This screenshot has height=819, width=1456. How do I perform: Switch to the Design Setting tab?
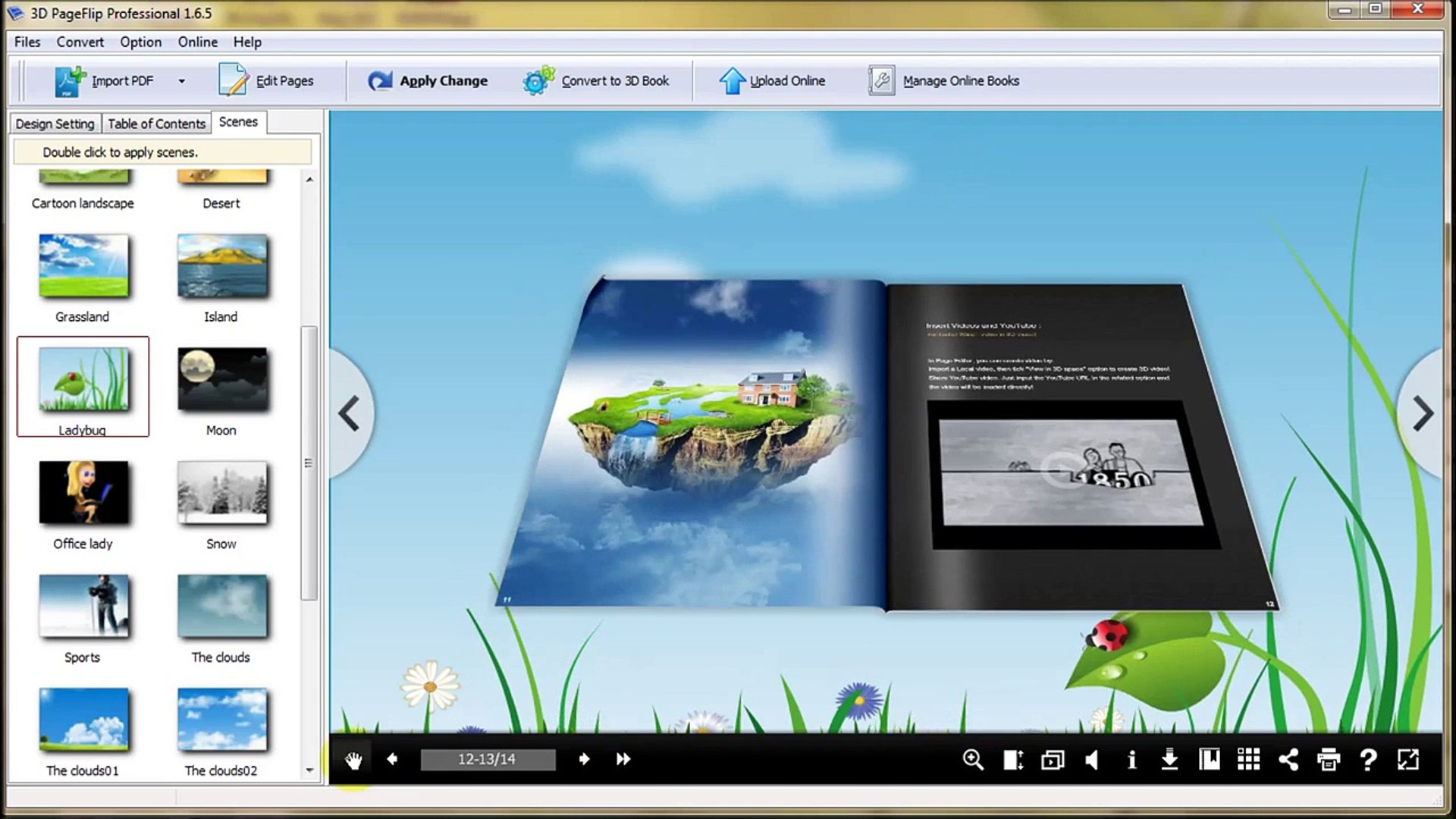(55, 124)
